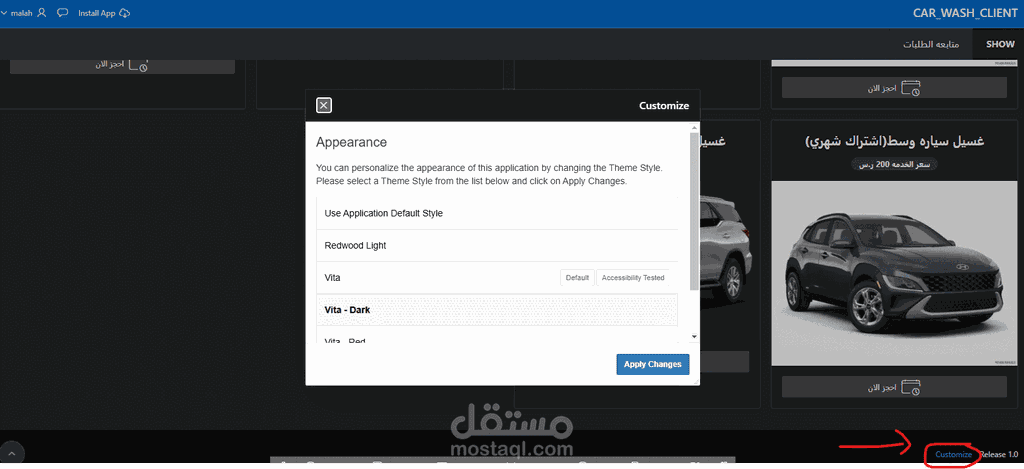Select Use Application Default Style
Viewport: 1024px width, 469px height.
pyautogui.click(x=497, y=214)
